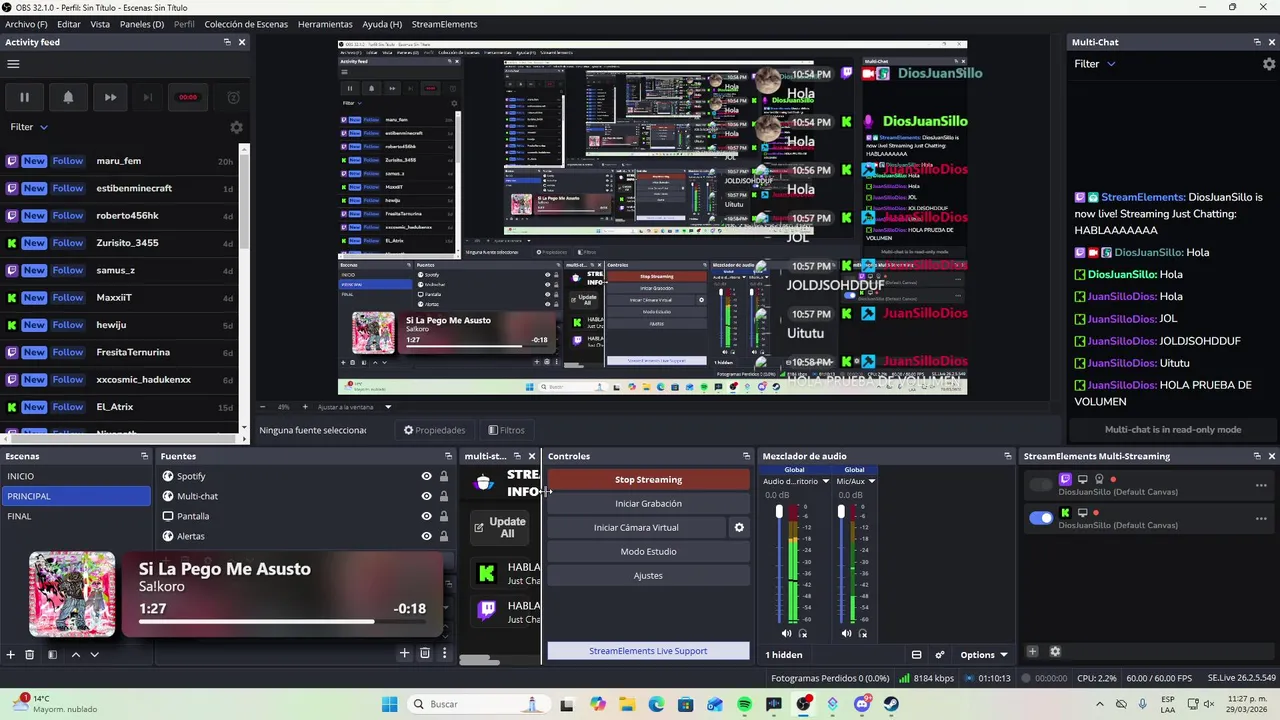Click the fast-forward skip alert button
1280x720 pixels.
coord(110,97)
